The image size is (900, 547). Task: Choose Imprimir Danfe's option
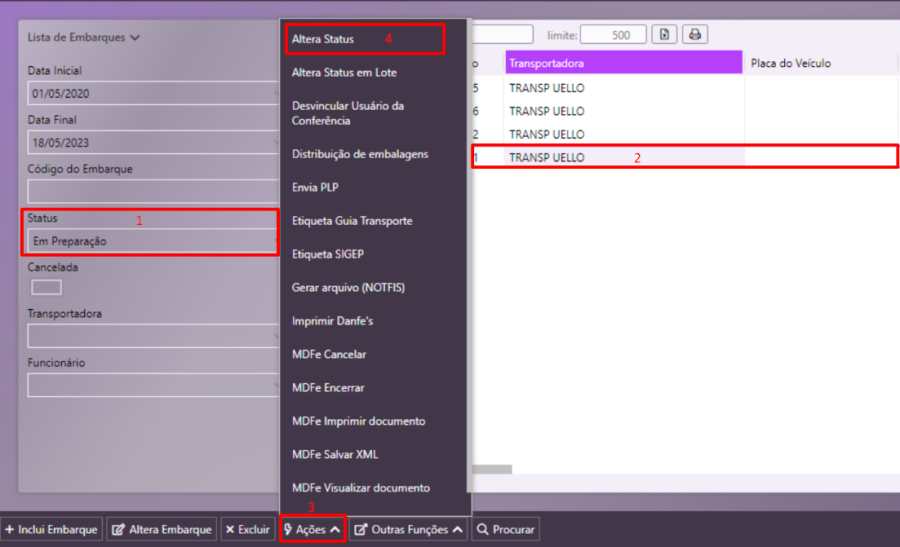coord(332,321)
